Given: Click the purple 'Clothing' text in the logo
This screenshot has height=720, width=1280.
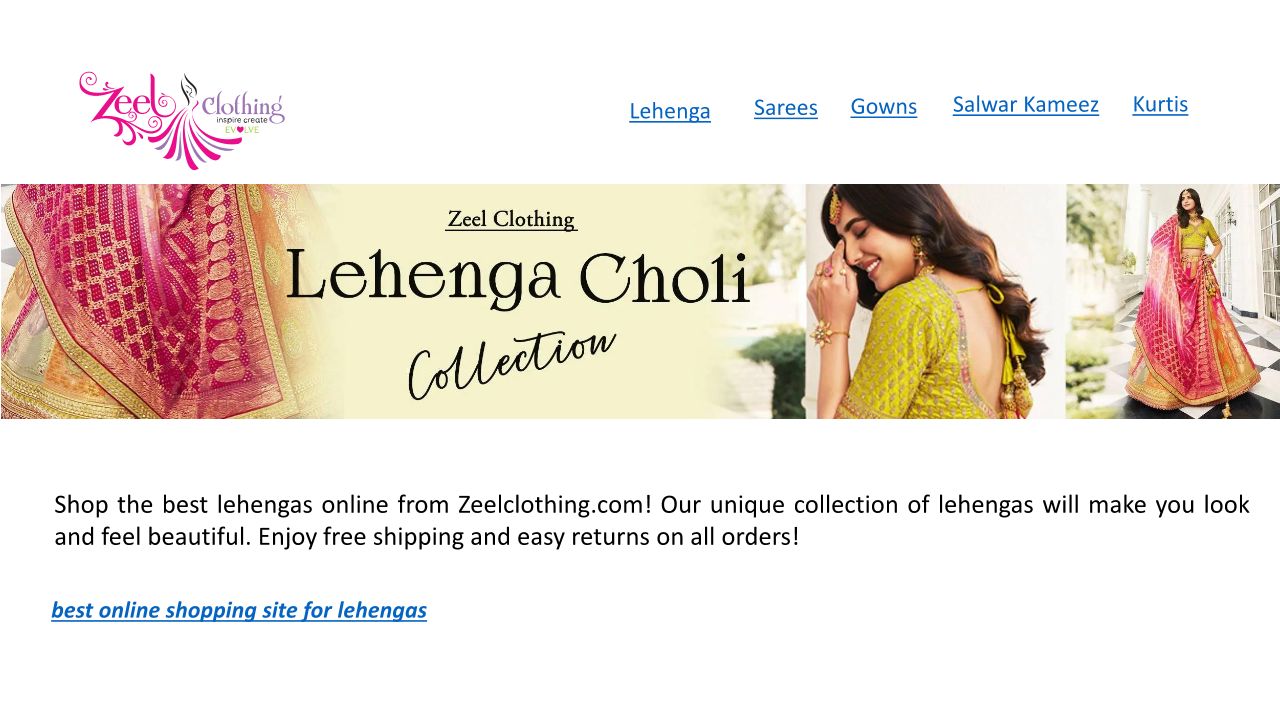Looking at the screenshot, I should click(x=242, y=105).
